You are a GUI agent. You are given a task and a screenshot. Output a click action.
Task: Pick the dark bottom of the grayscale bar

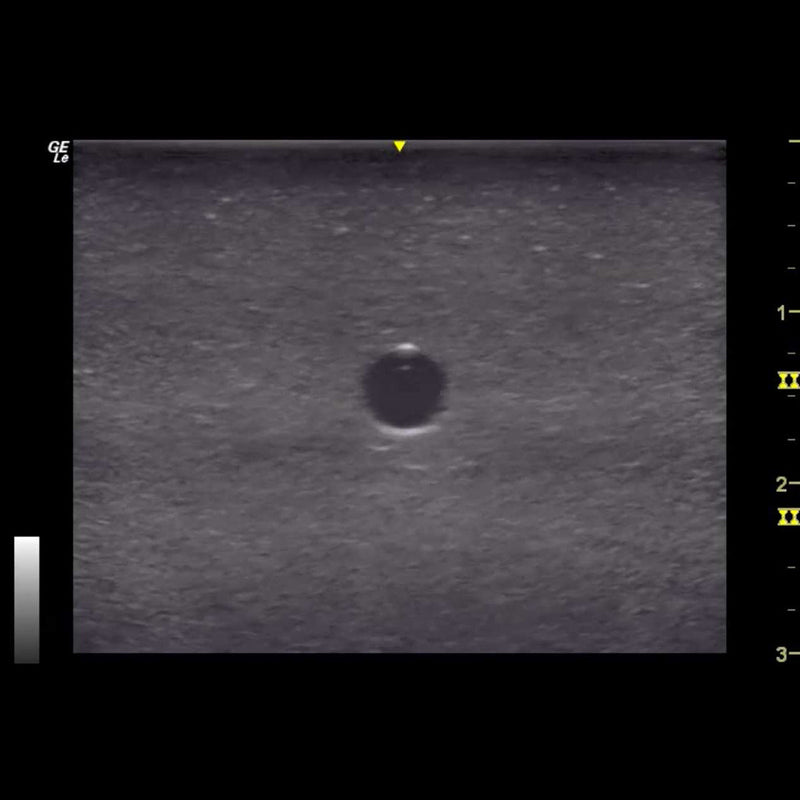point(27,656)
